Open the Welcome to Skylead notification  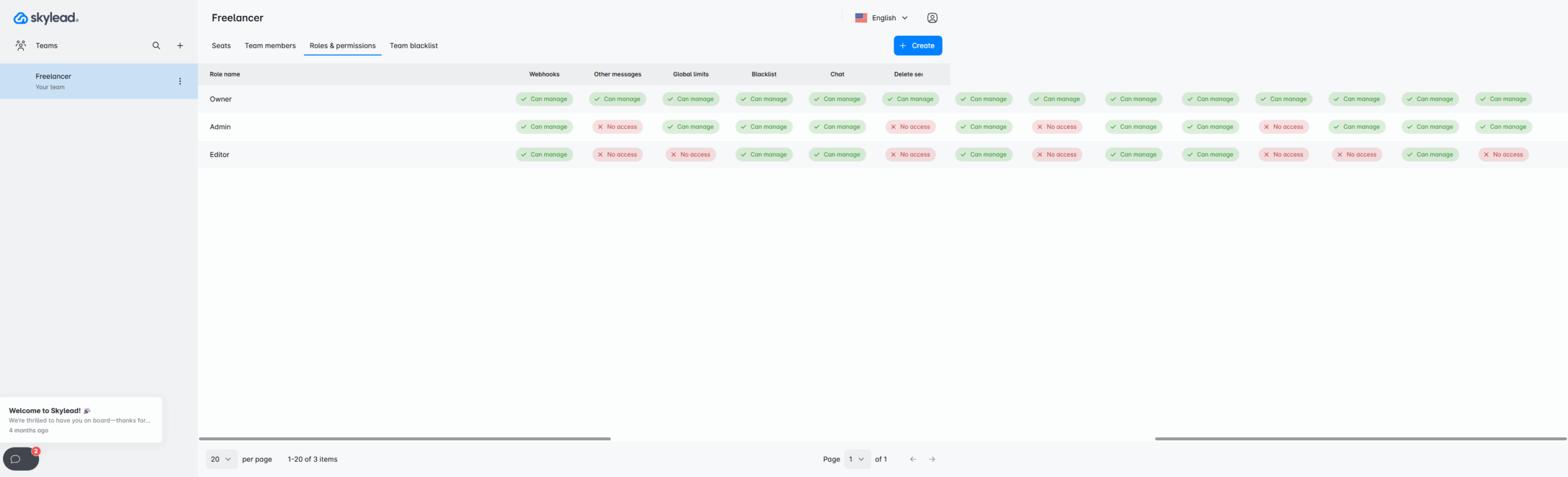click(81, 420)
